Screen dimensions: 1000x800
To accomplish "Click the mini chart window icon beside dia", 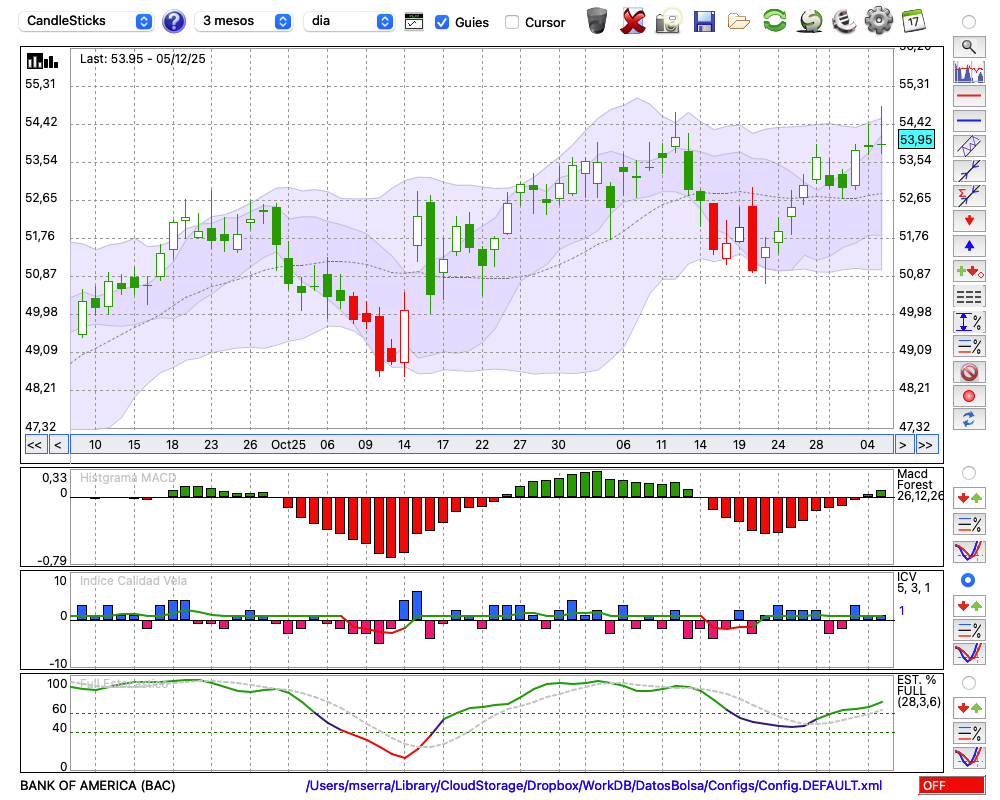I will [414, 22].
